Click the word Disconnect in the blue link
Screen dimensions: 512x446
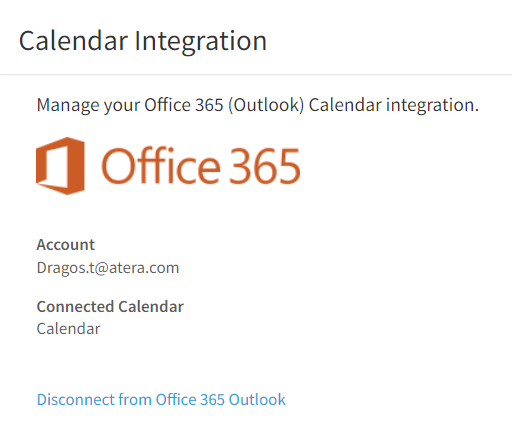[75, 399]
